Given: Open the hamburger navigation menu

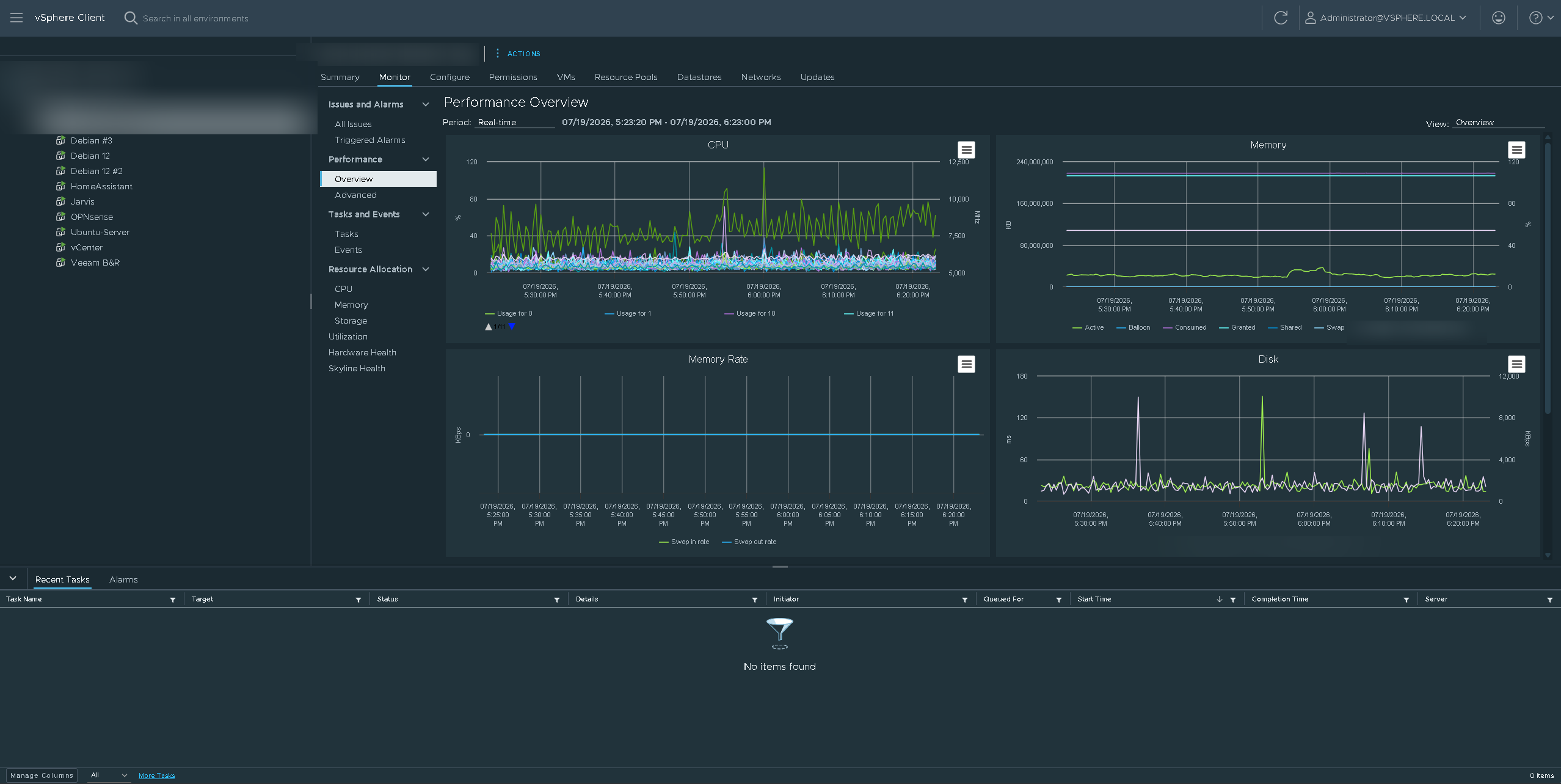Looking at the screenshot, I should tap(16, 18).
